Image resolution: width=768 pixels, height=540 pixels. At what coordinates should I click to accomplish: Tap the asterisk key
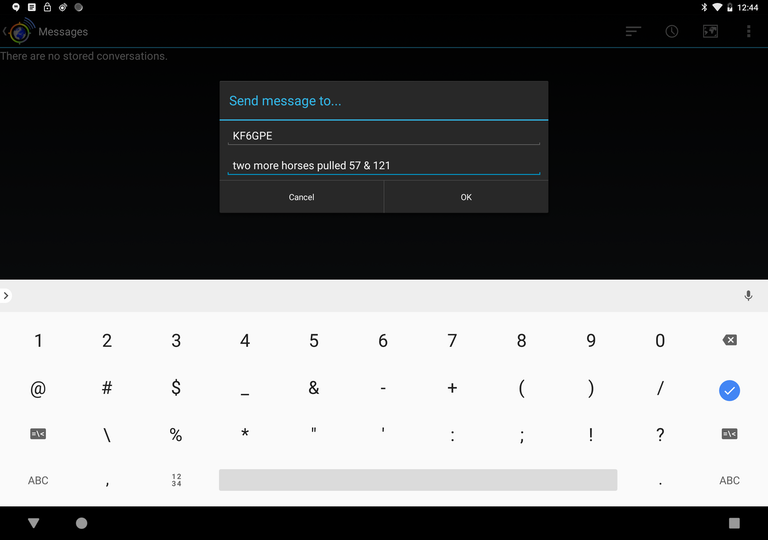pos(245,433)
